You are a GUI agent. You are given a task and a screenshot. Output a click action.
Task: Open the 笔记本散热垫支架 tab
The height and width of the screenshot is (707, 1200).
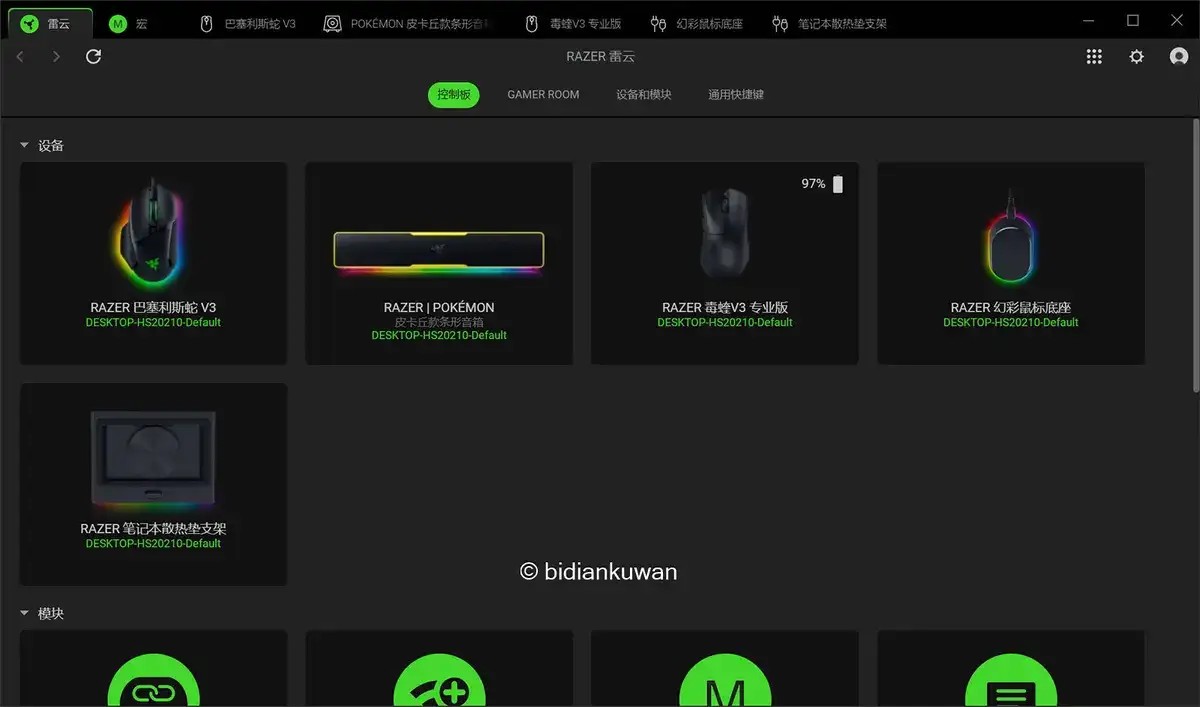point(832,23)
